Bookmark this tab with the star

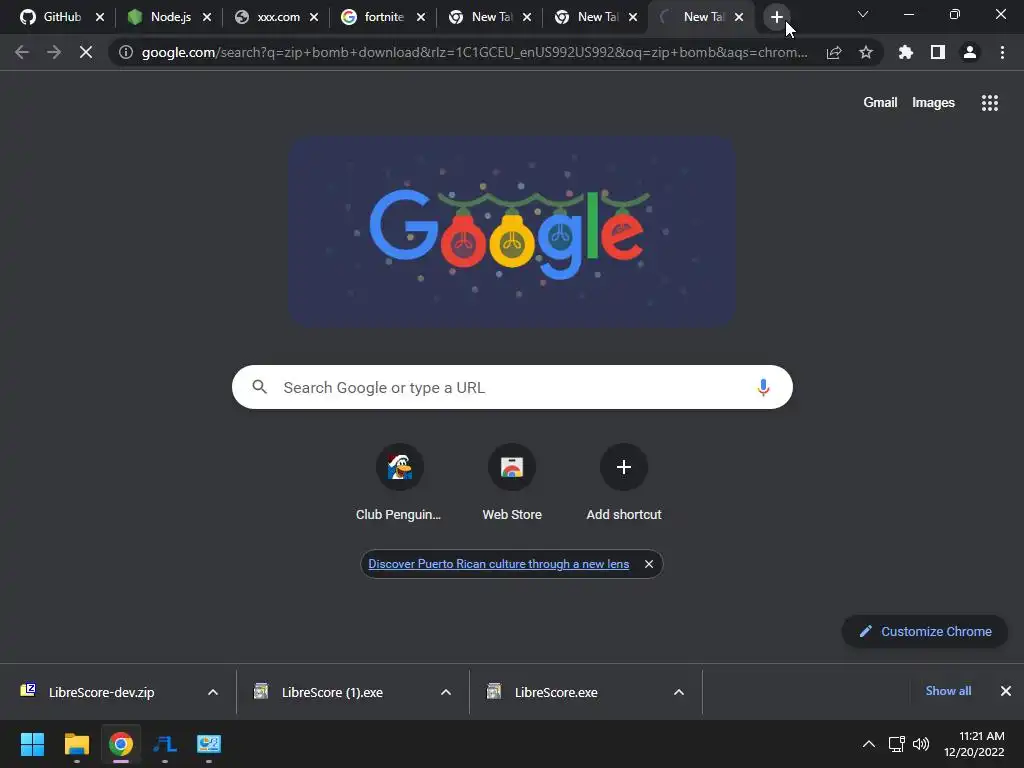[866, 52]
